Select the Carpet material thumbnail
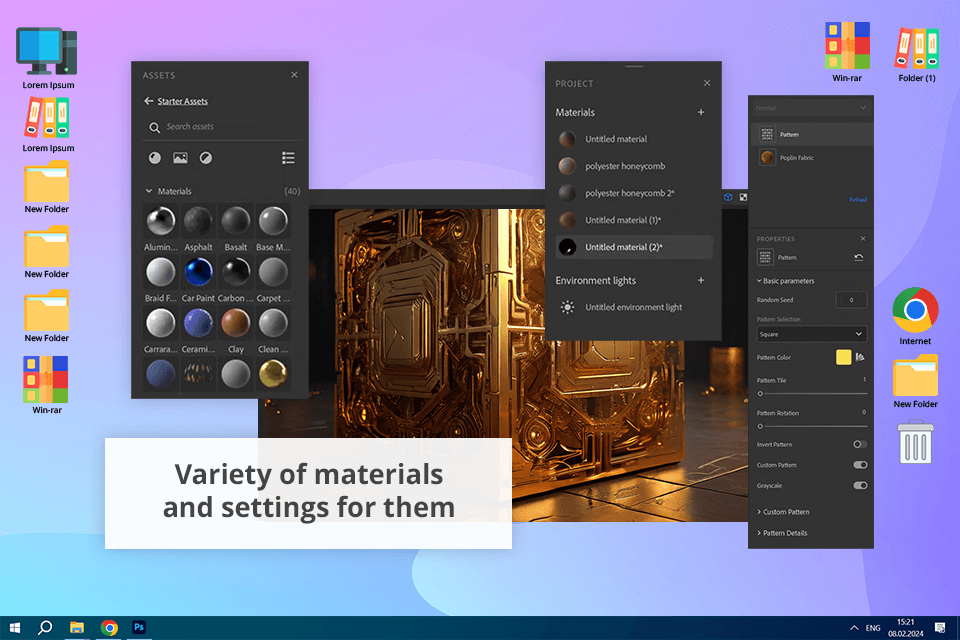Screen dimensions: 960x640 (273, 272)
